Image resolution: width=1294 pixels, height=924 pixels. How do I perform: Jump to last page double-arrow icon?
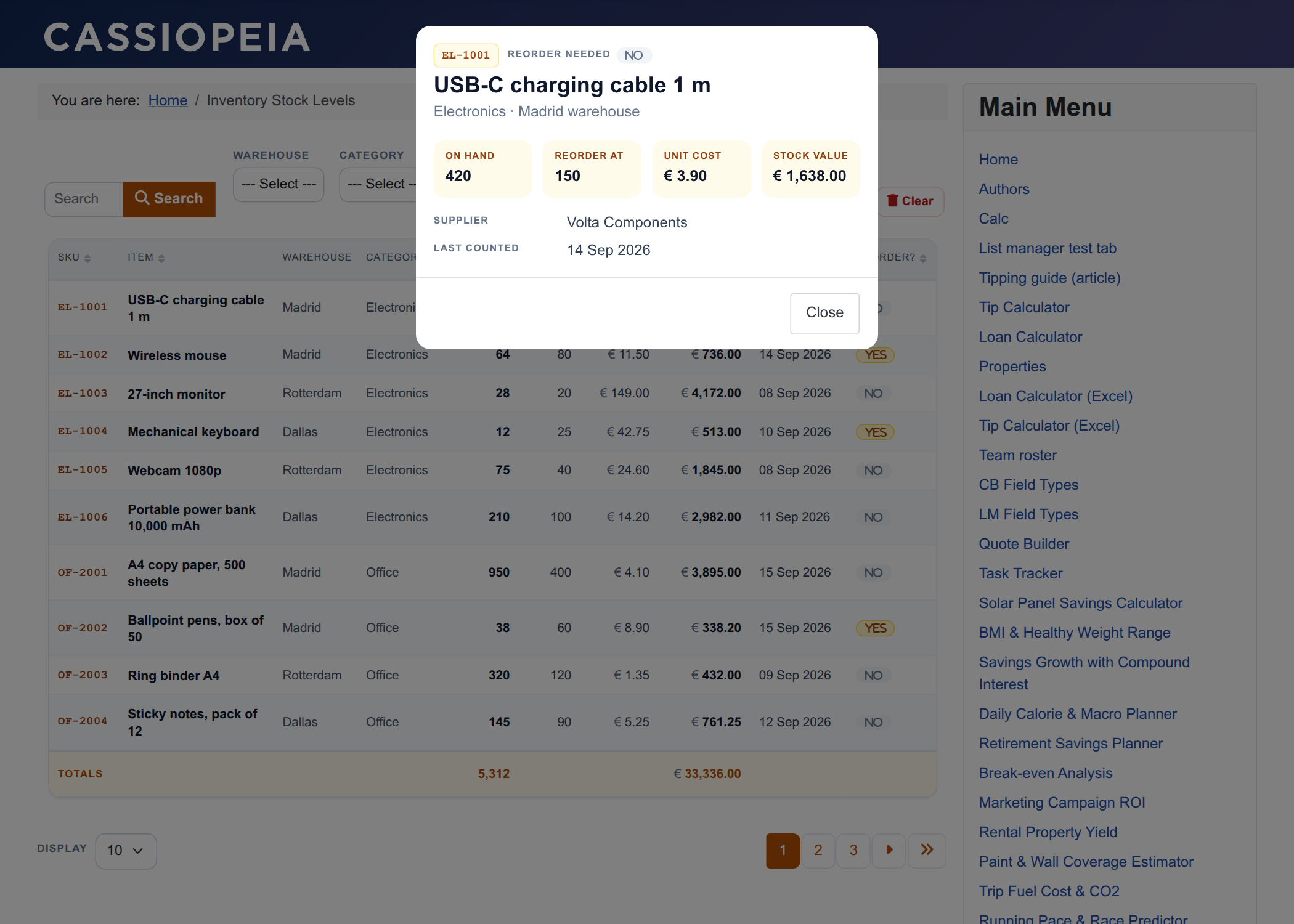[x=927, y=851]
